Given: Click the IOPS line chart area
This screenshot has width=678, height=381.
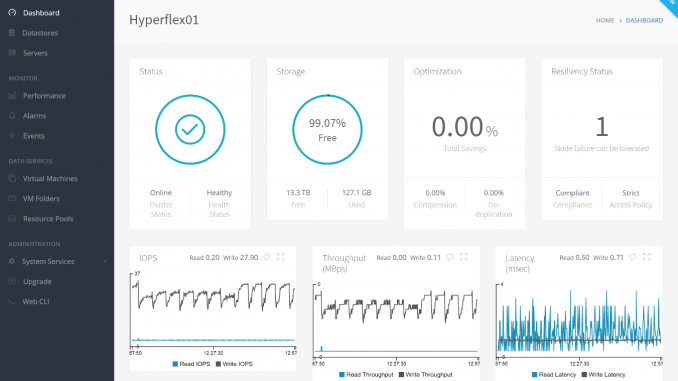Looking at the screenshot, I should pyautogui.click(x=213, y=311).
